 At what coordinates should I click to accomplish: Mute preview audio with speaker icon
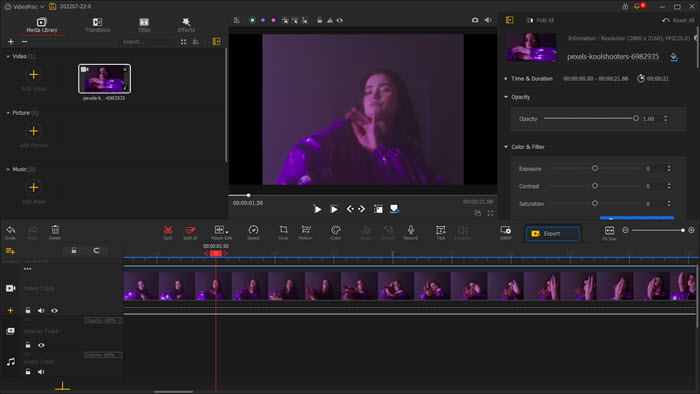click(488, 20)
